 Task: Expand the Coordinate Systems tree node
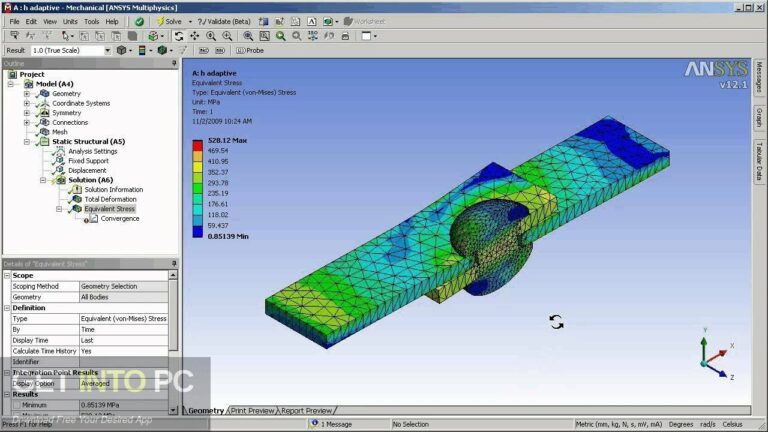click(27, 103)
